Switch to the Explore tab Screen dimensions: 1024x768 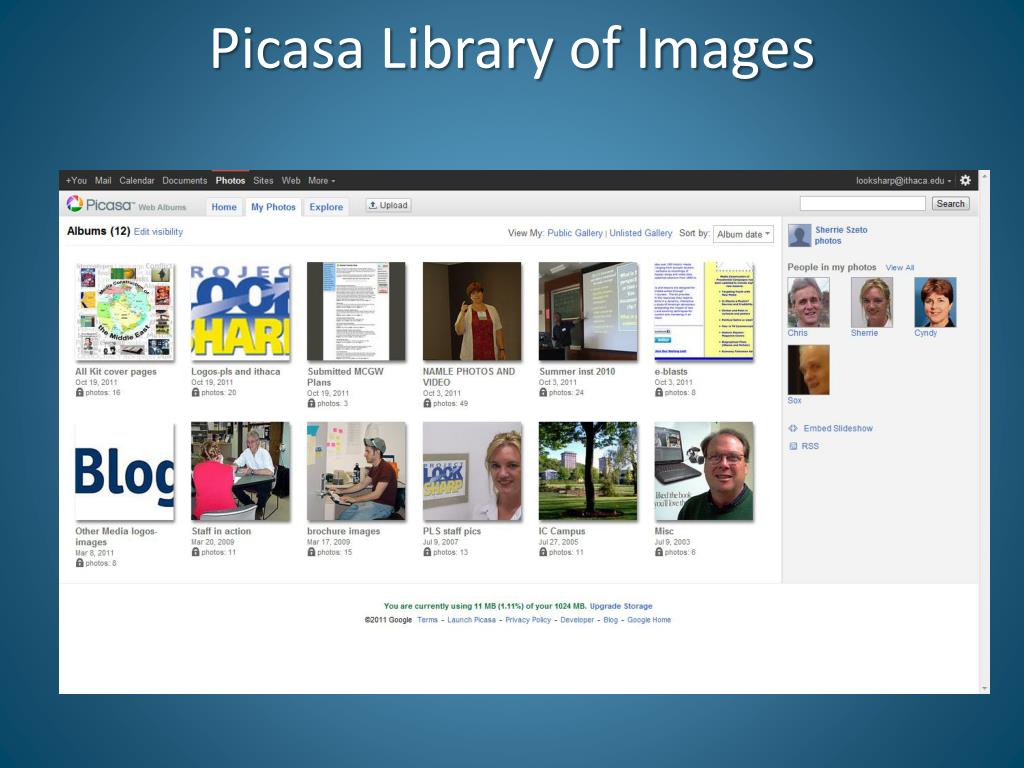tap(326, 207)
